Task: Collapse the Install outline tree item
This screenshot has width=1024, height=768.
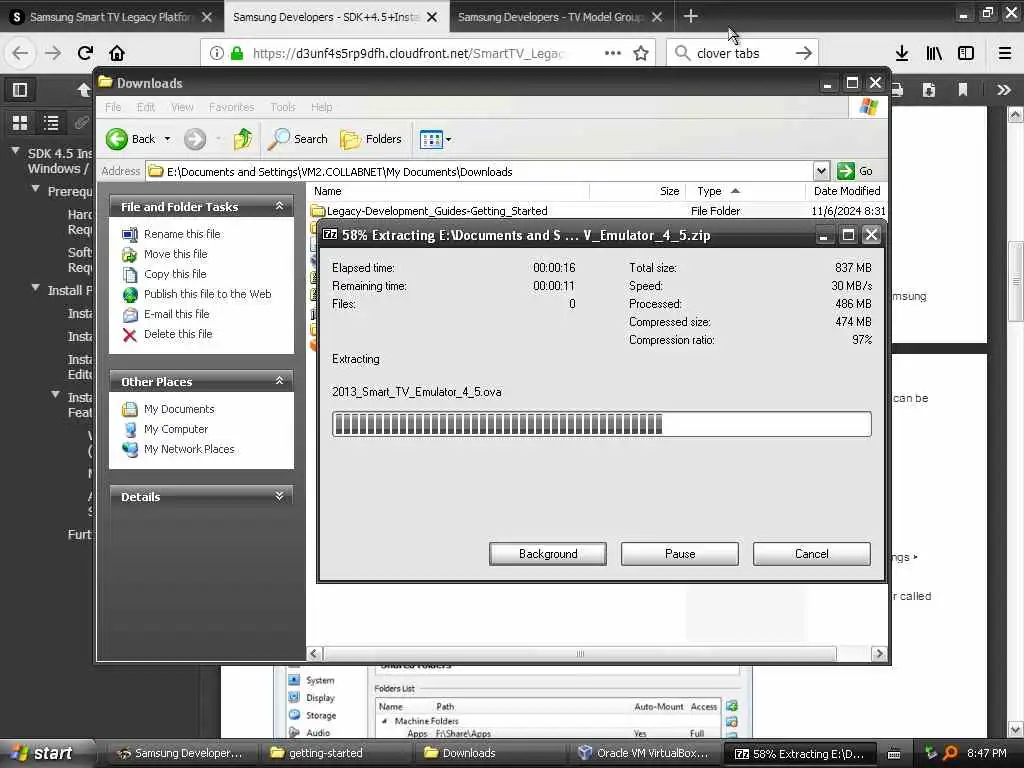Action: point(36,288)
